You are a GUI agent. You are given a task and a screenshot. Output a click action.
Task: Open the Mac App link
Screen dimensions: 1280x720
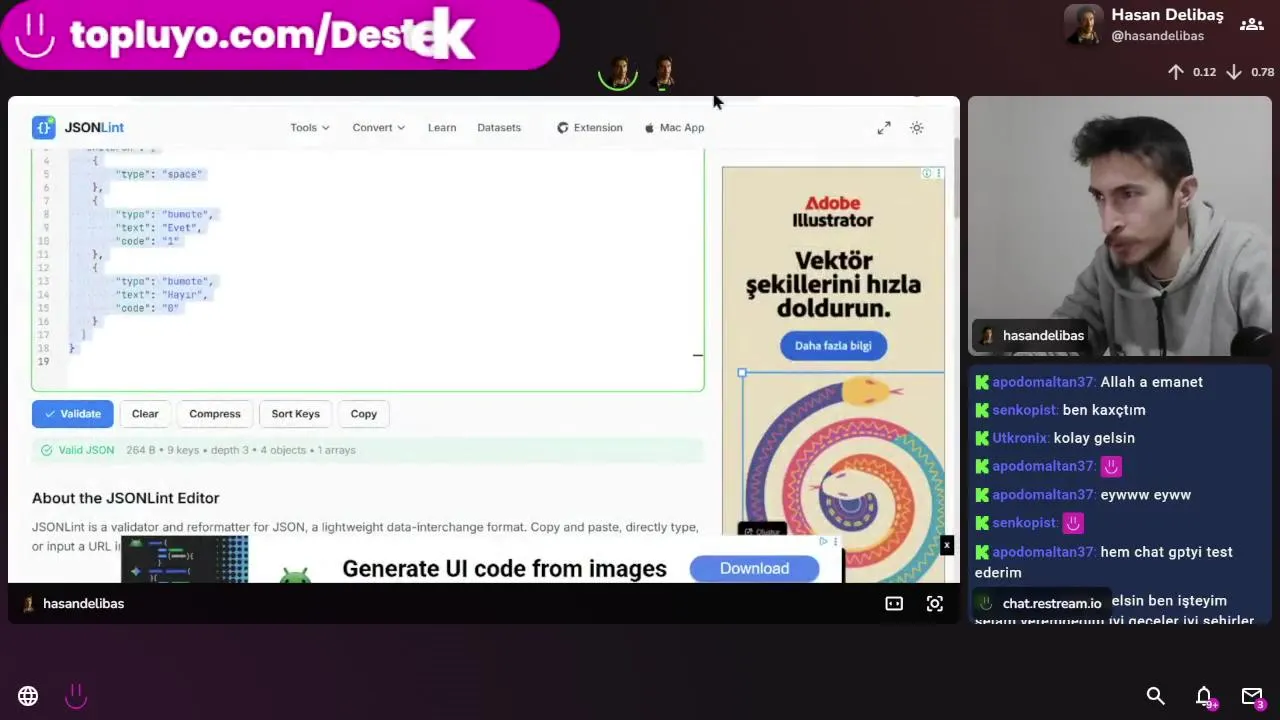[x=675, y=128]
